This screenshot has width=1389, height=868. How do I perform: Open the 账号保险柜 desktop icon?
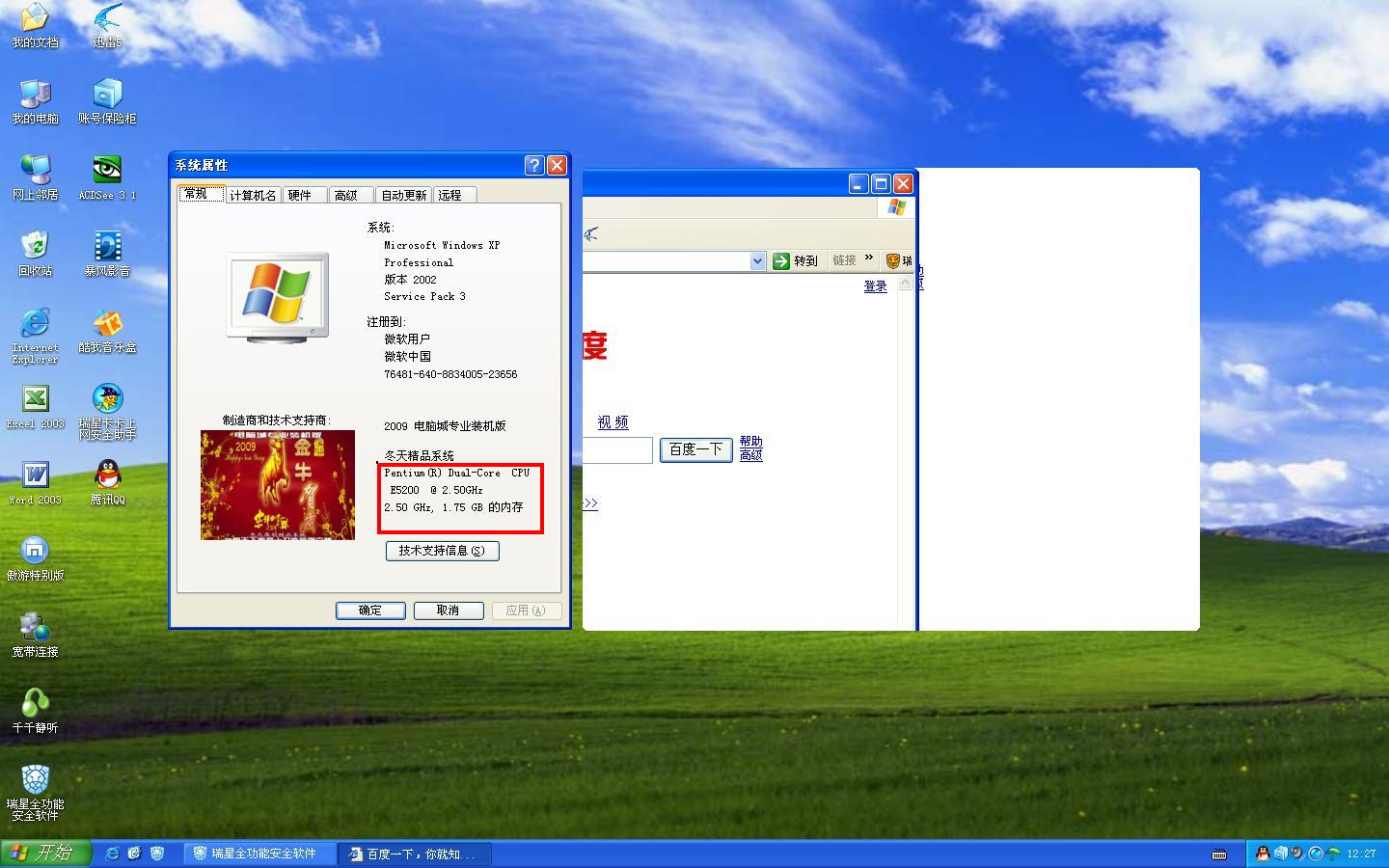coord(107,101)
